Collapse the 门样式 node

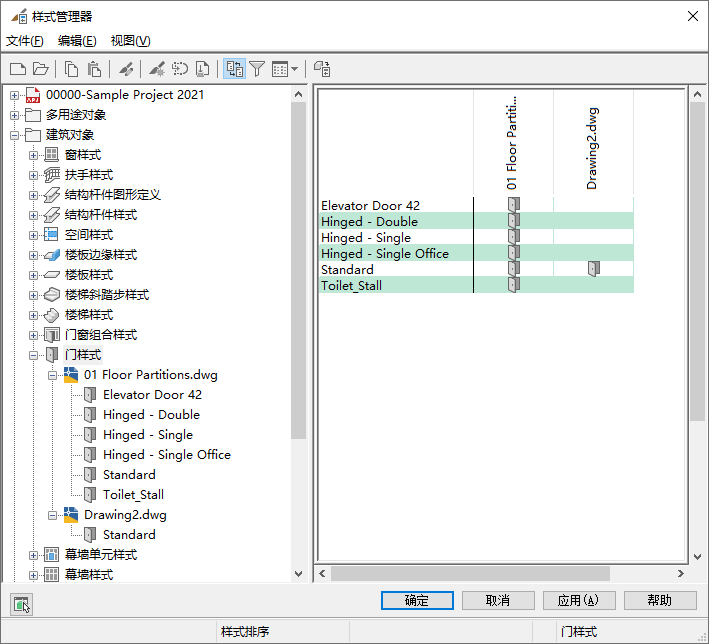[x=33, y=355]
